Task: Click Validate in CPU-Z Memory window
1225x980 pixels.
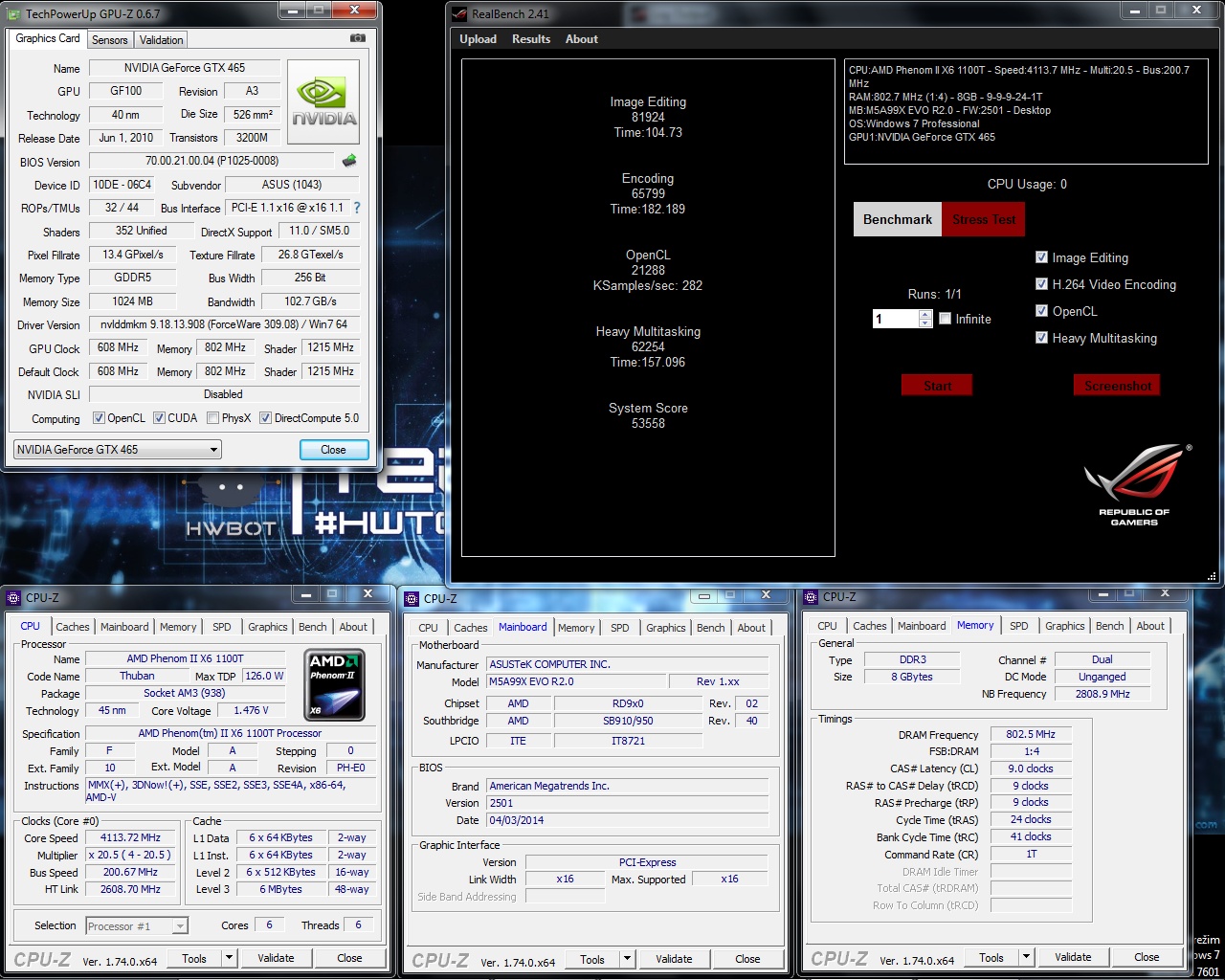Action: 1073,956
